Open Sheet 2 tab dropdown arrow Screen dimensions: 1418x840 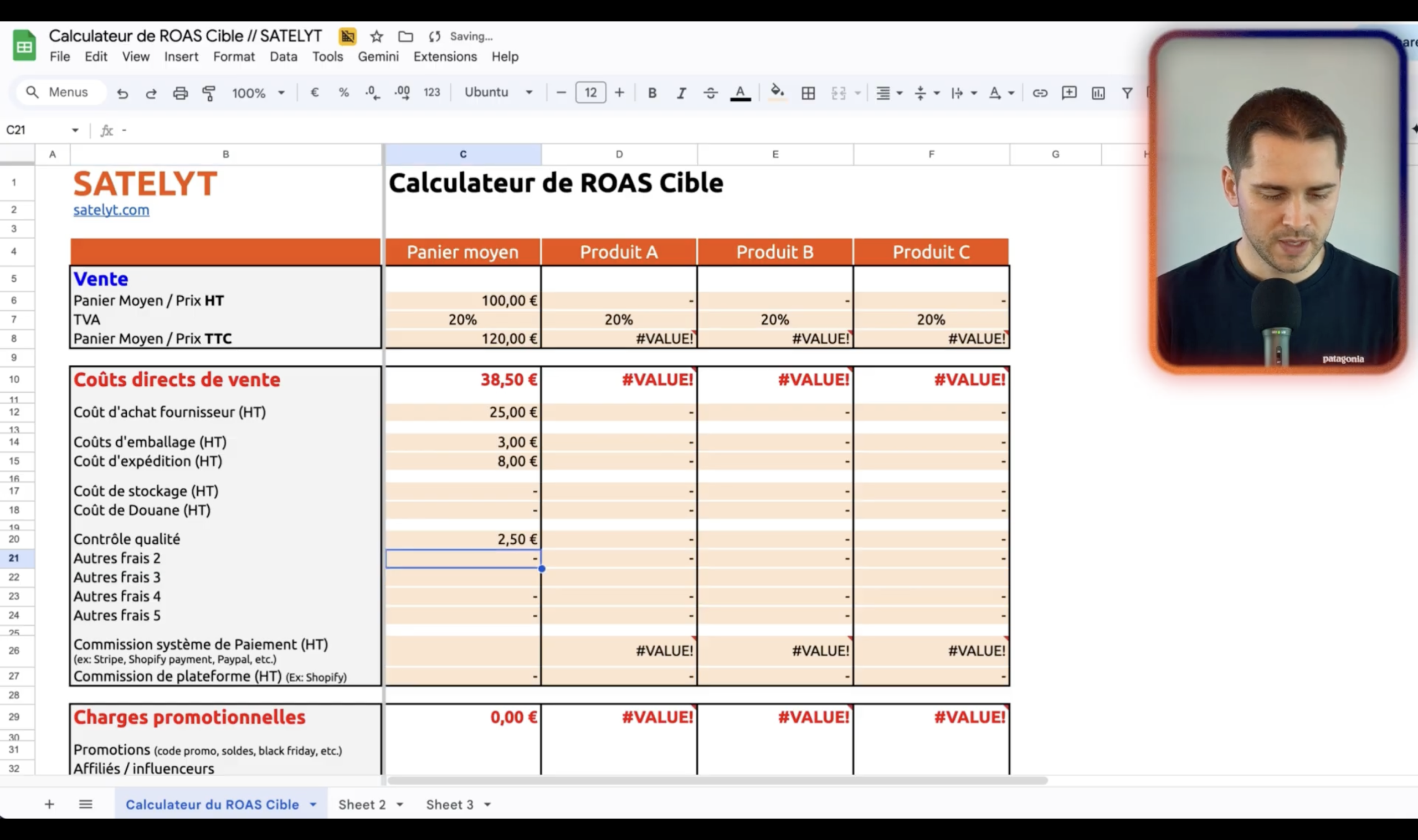[x=400, y=805]
